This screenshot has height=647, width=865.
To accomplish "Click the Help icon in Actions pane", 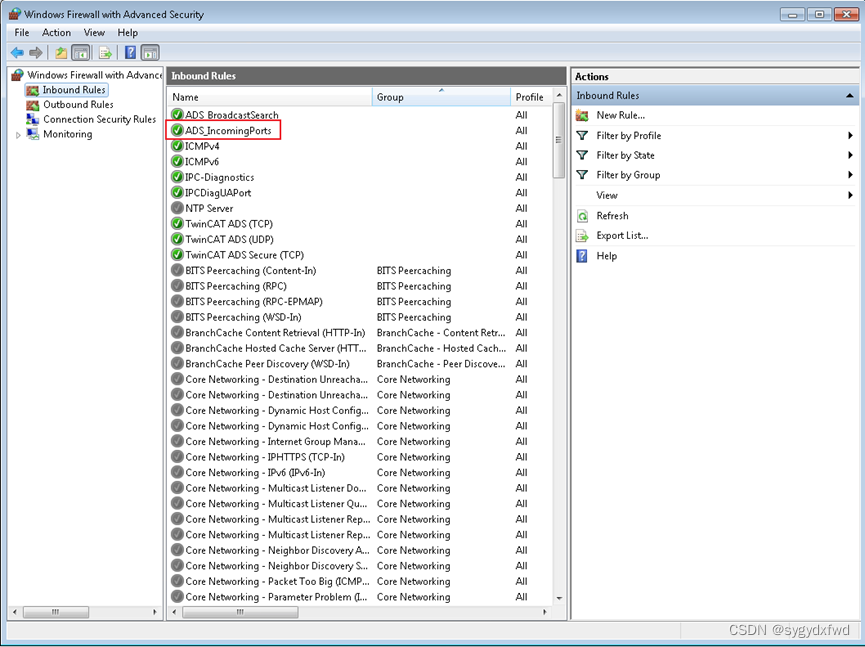I will click(582, 256).
